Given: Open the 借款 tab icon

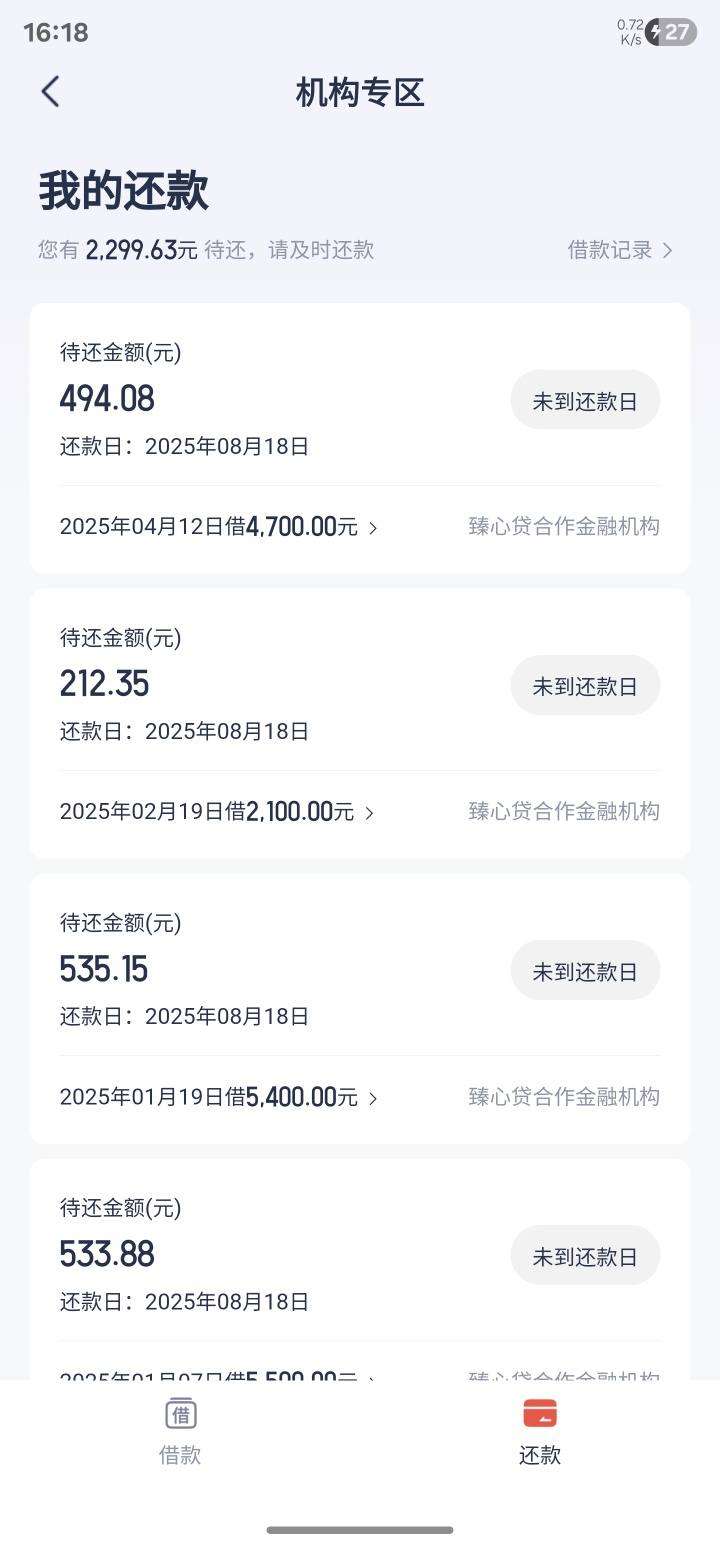Looking at the screenshot, I should pyautogui.click(x=180, y=1414).
